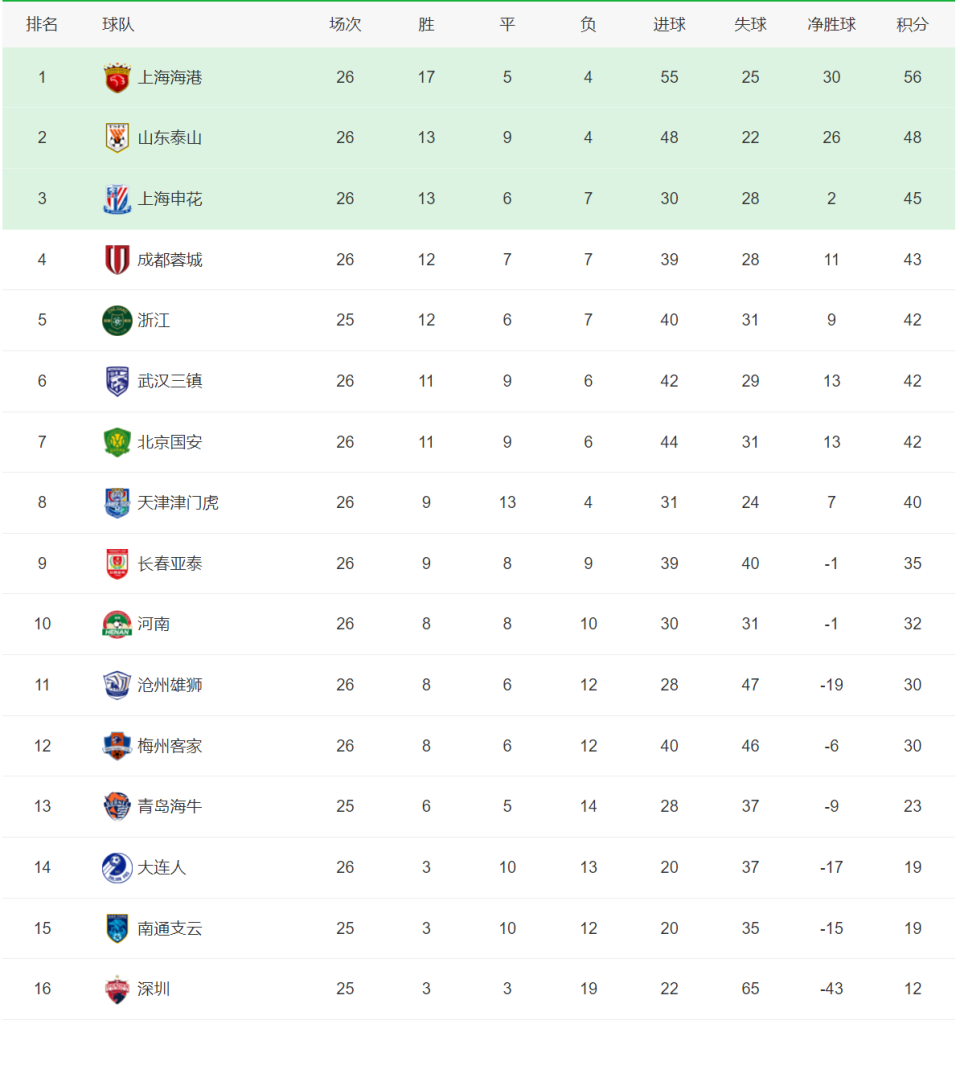This screenshot has width=960, height=1065.
Task: Select the 上海申花 club badge
Action: [x=117, y=199]
